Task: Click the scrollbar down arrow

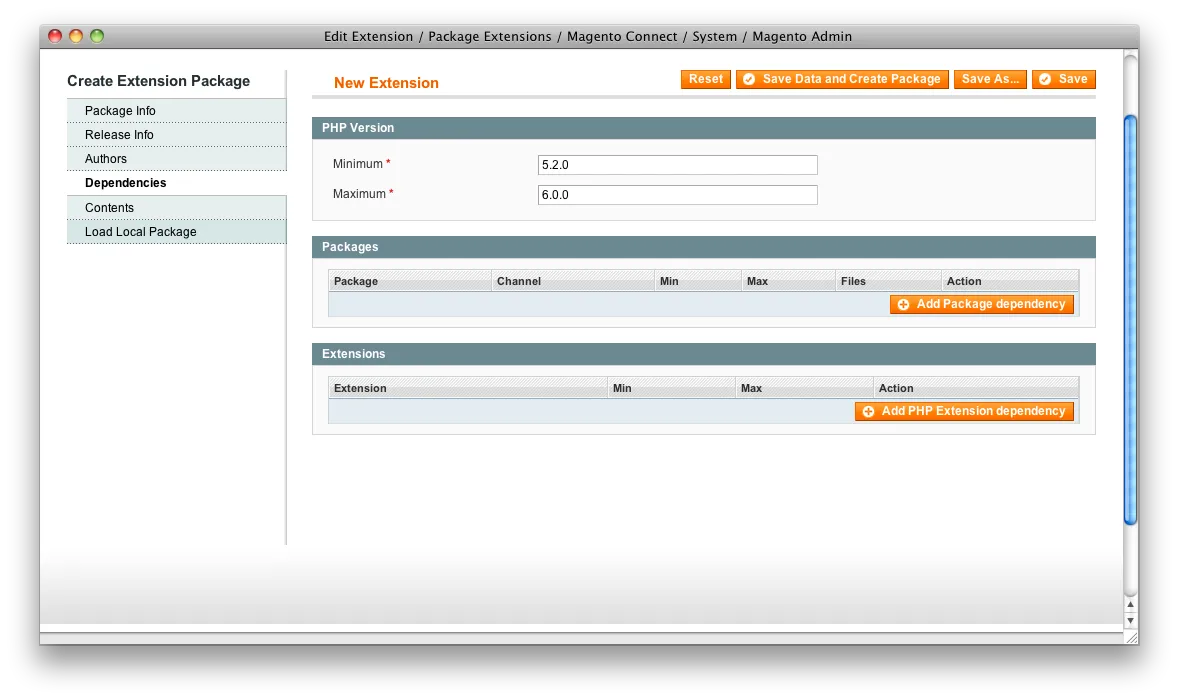Action: coord(1130,620)
